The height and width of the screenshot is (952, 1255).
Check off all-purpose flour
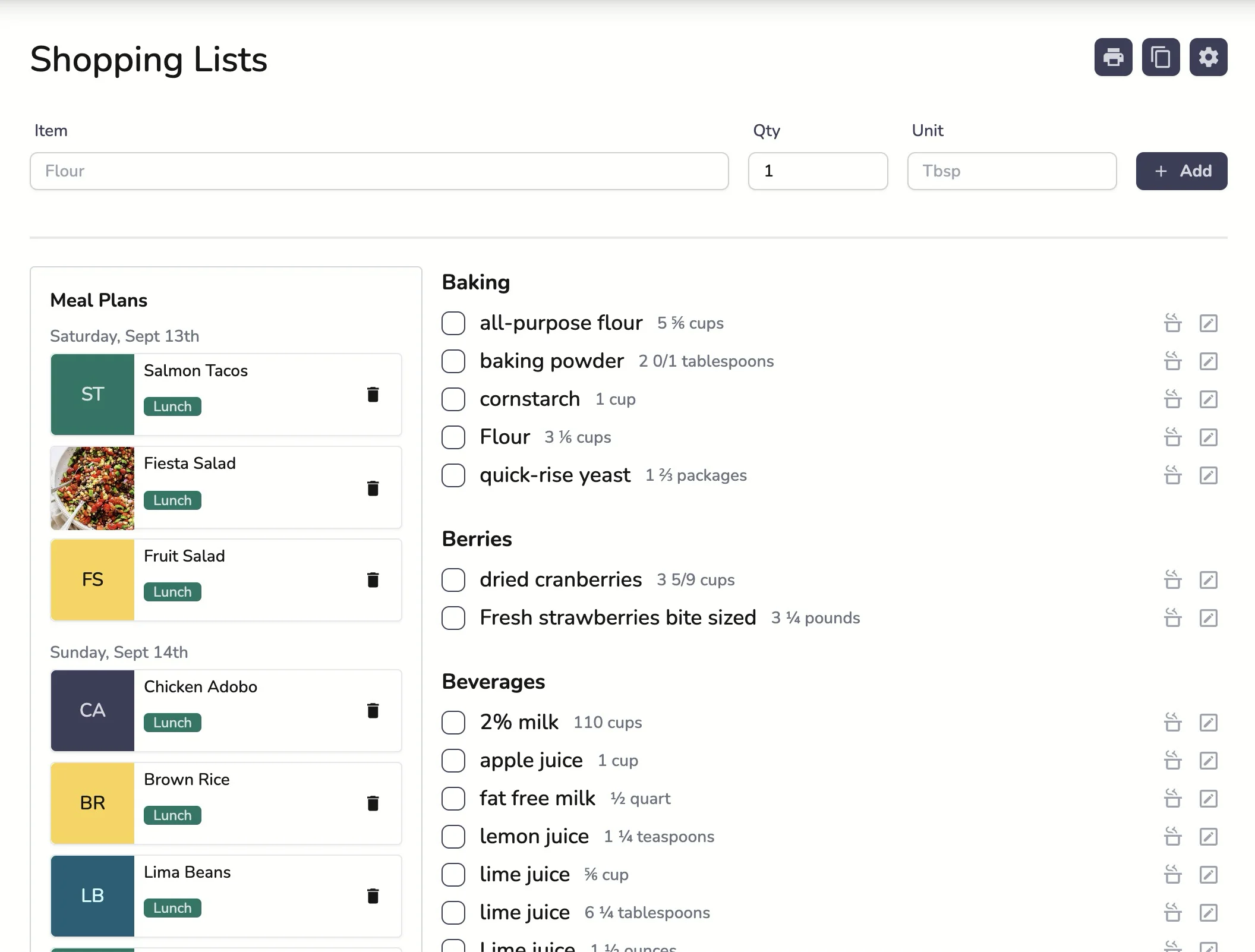click(453, 323)
